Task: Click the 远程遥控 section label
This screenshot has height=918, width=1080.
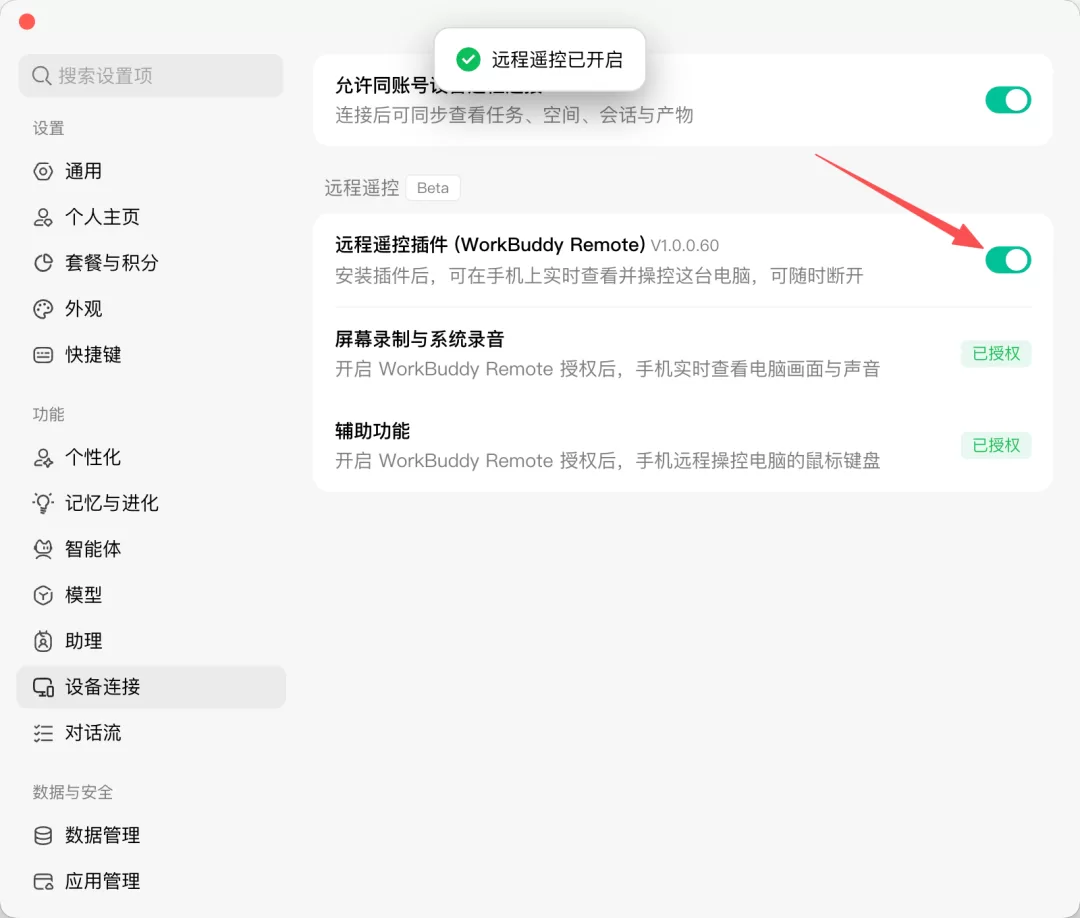Action: coord(362,188)
